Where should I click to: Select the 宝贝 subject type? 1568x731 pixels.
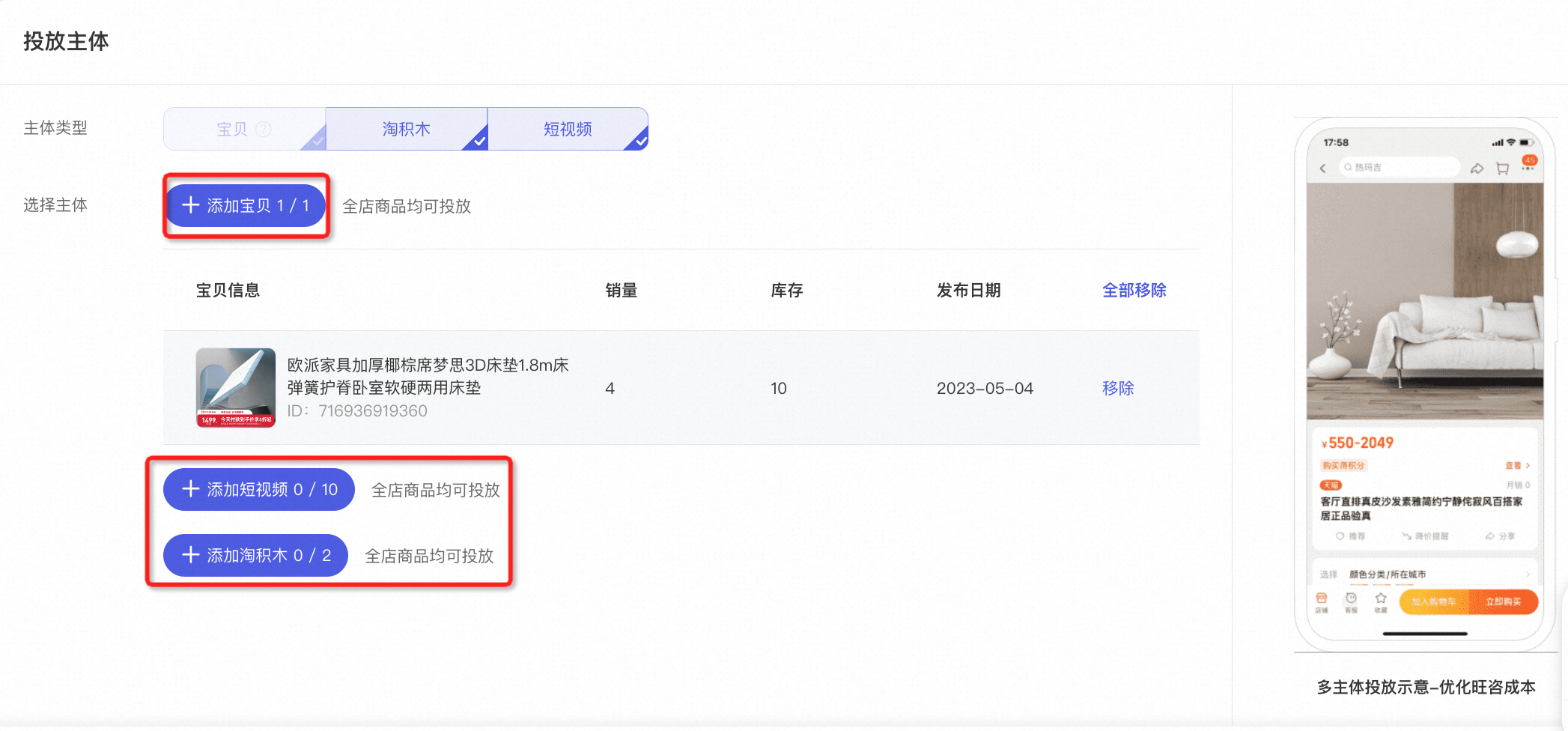(x=244, y=129)
